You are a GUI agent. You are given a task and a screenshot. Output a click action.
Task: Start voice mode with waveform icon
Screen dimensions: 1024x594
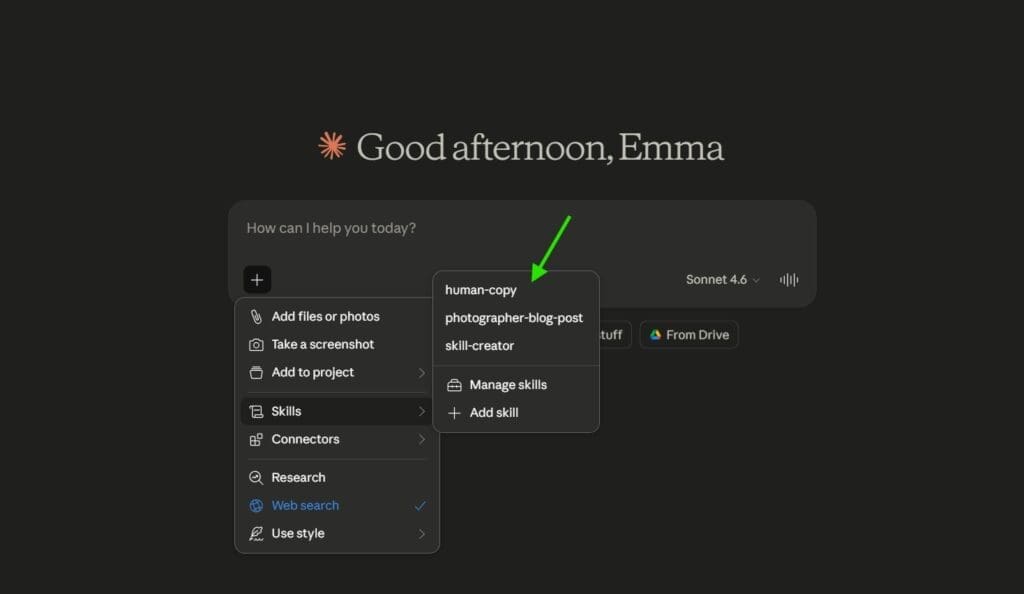coord(789,280)
